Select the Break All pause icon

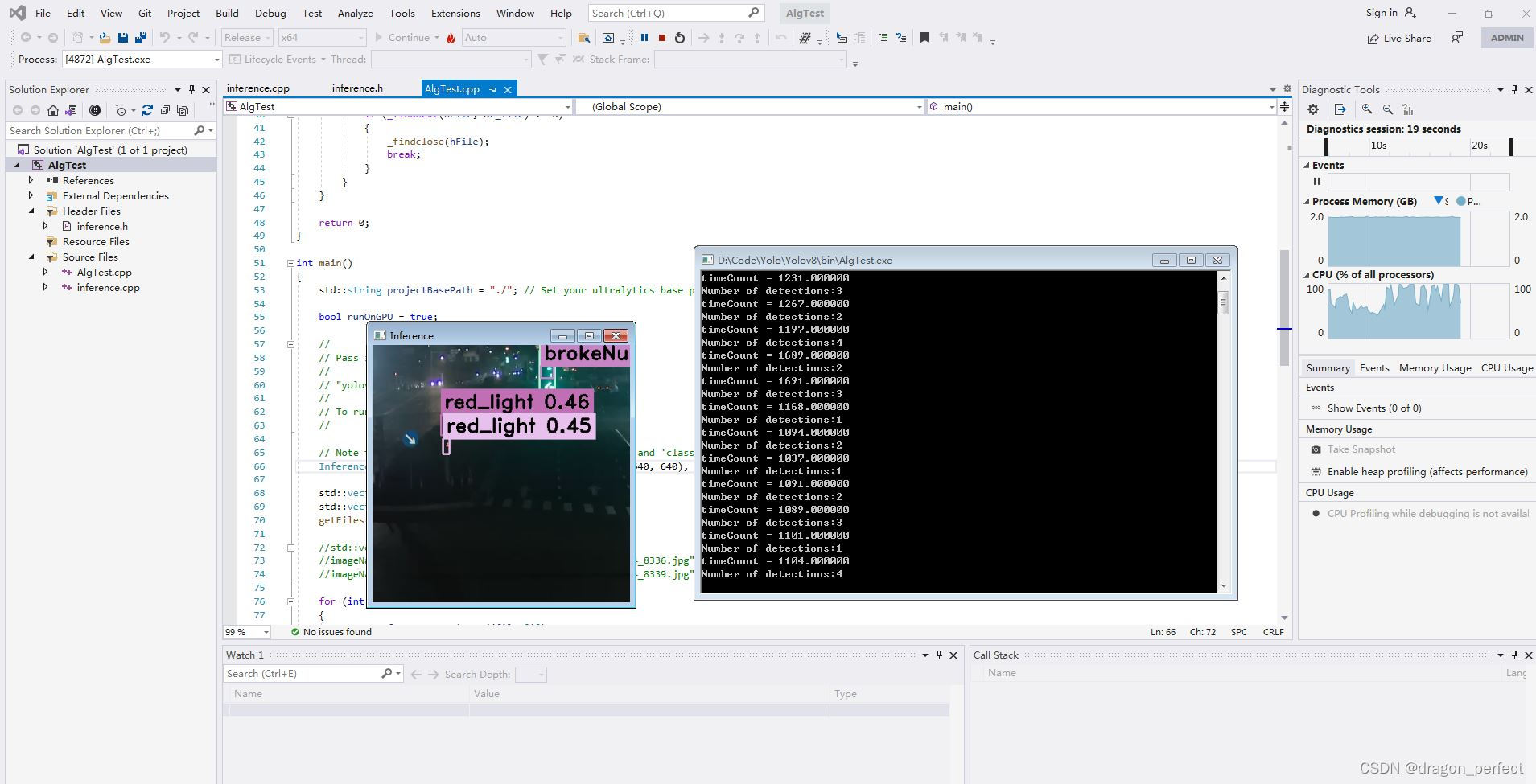click(x=646, y=37)
